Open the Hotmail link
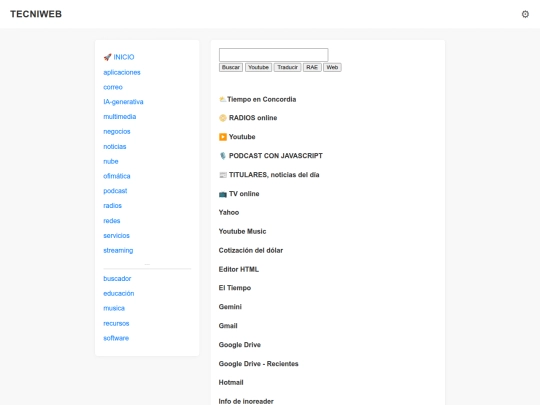The width and height of the screenshot is (540, 405). (231, 383)
